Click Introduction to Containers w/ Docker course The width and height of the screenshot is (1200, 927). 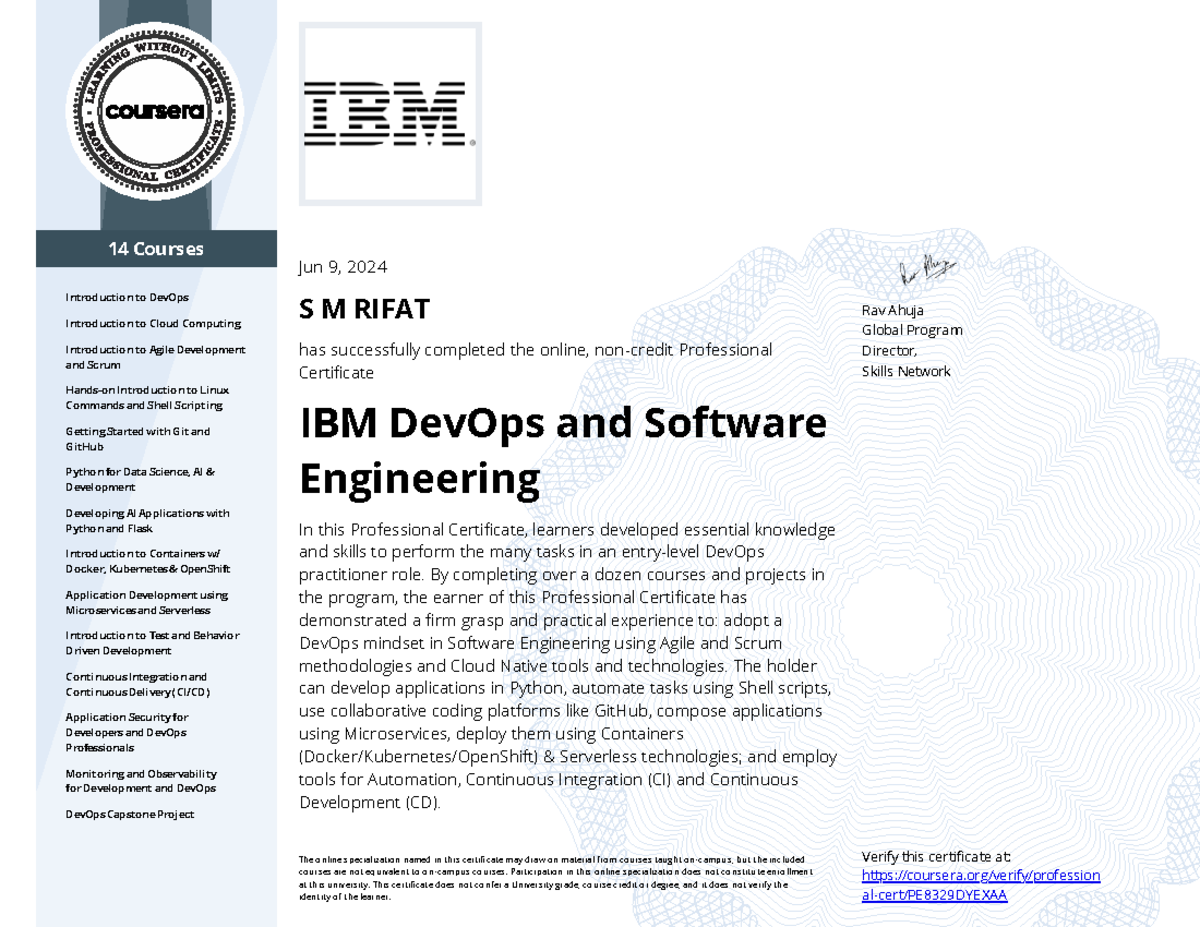147,561
